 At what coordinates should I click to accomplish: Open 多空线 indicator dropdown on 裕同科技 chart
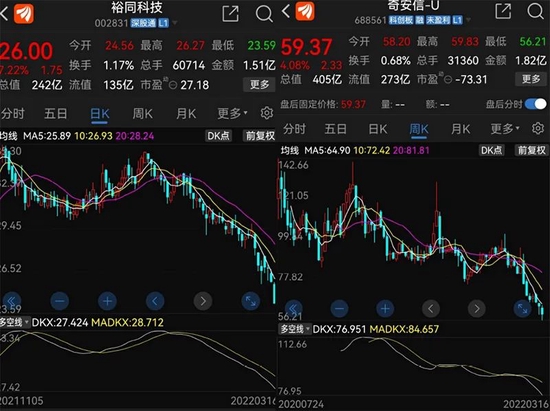14,322
